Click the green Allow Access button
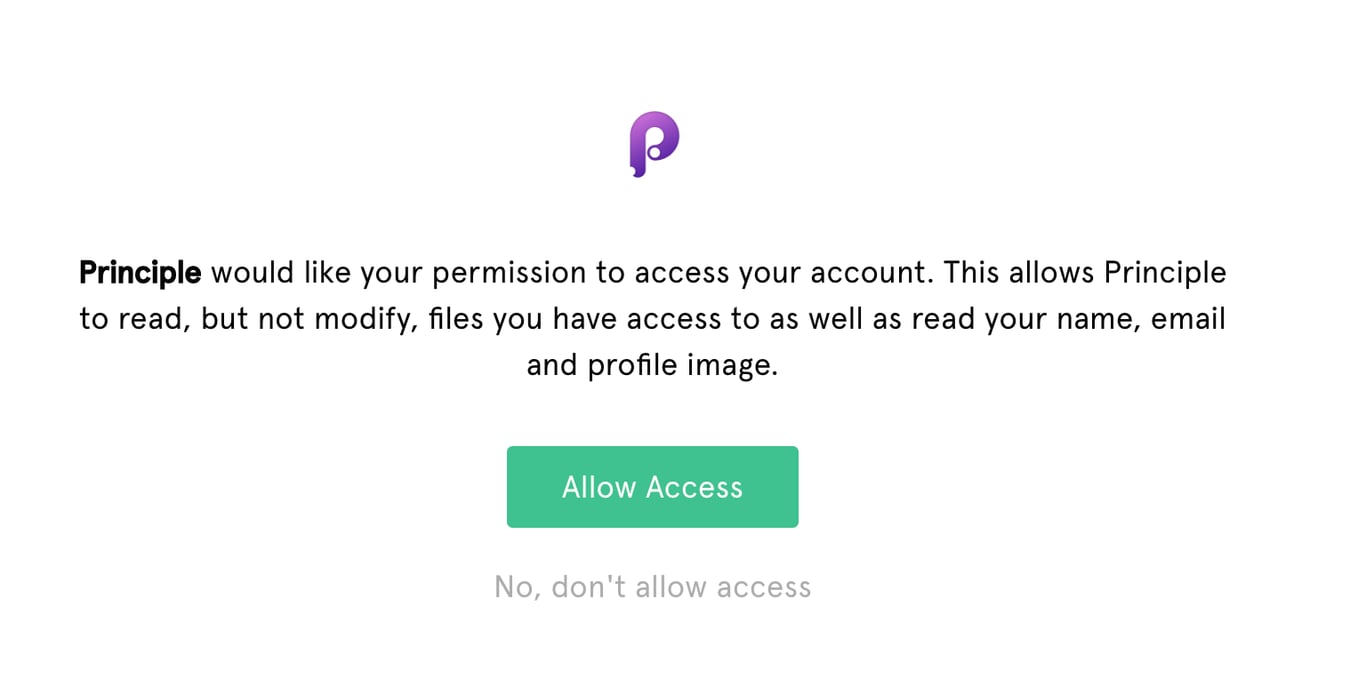This screenshot has height=686, width=1366. [x=652, y=487]
